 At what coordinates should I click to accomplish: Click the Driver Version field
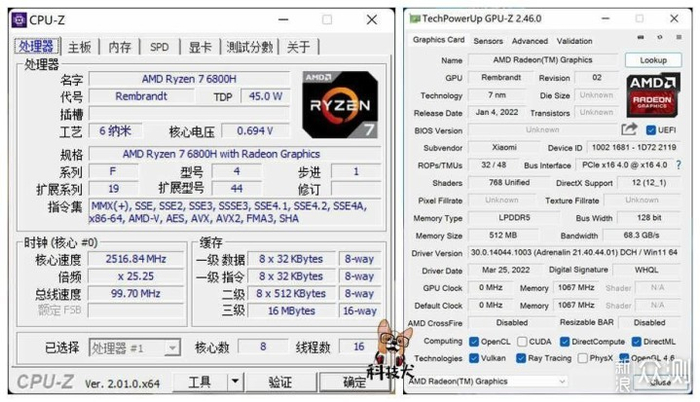pyautogui.click(x=574, y=252)
